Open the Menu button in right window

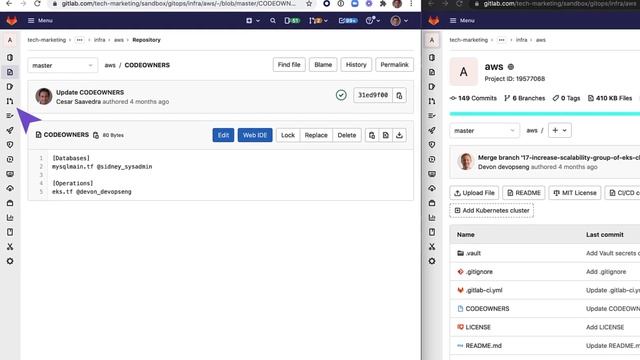click(462, 20)
